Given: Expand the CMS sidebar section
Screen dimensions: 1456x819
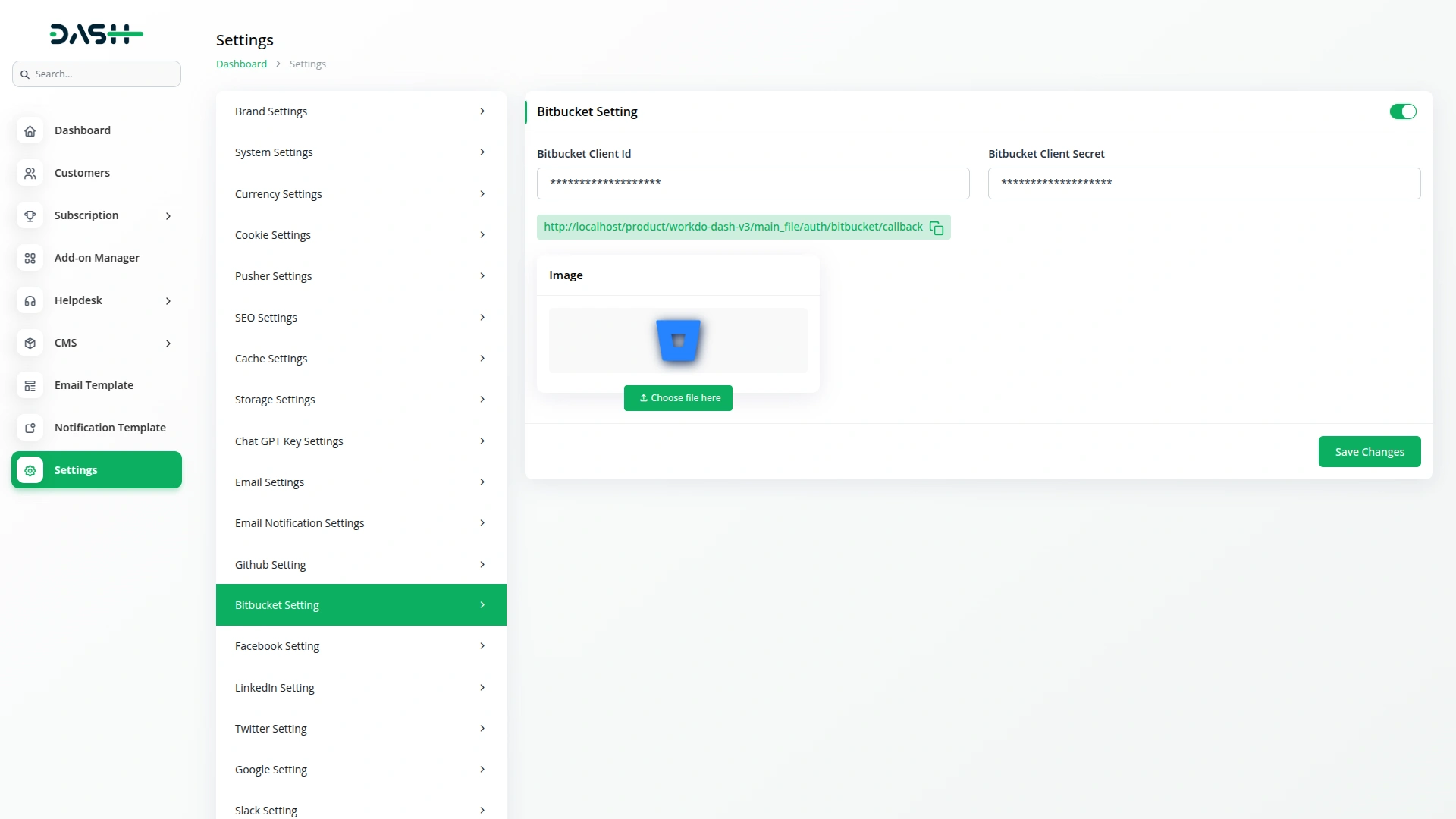Looking at the screenshot, I should [168, 343].
